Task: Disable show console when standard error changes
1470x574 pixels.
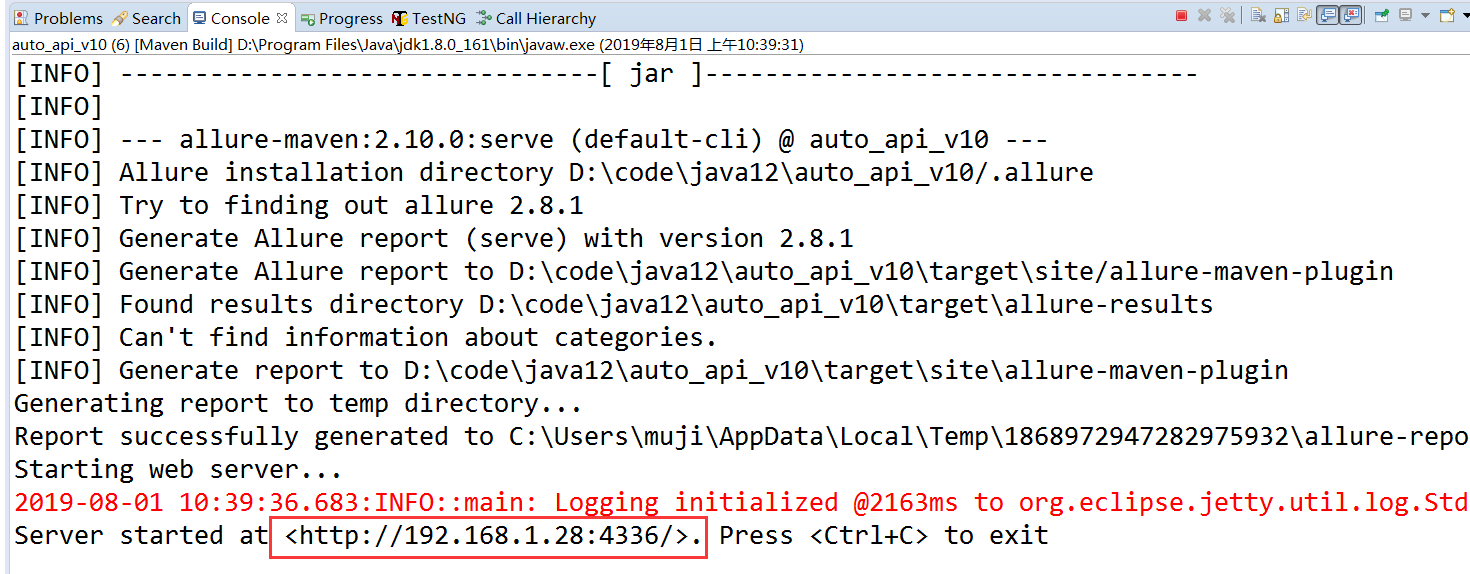Action: (x=1351, y=15)
